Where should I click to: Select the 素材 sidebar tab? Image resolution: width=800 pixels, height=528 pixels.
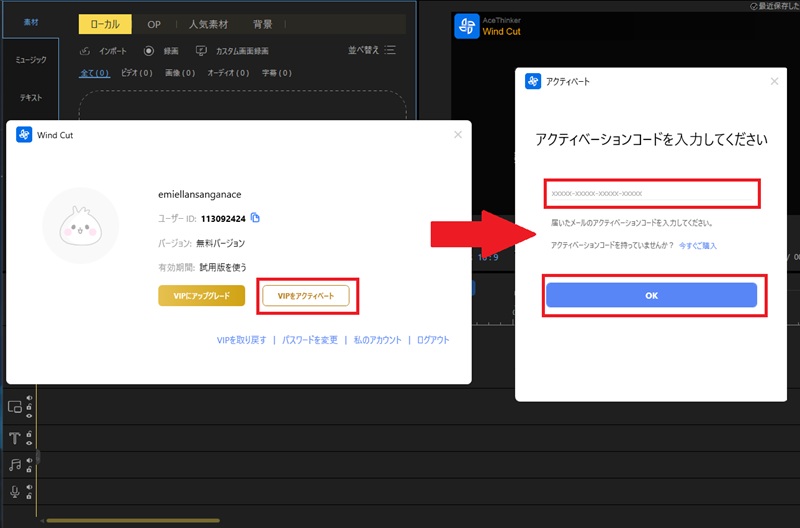pos(31,22)
